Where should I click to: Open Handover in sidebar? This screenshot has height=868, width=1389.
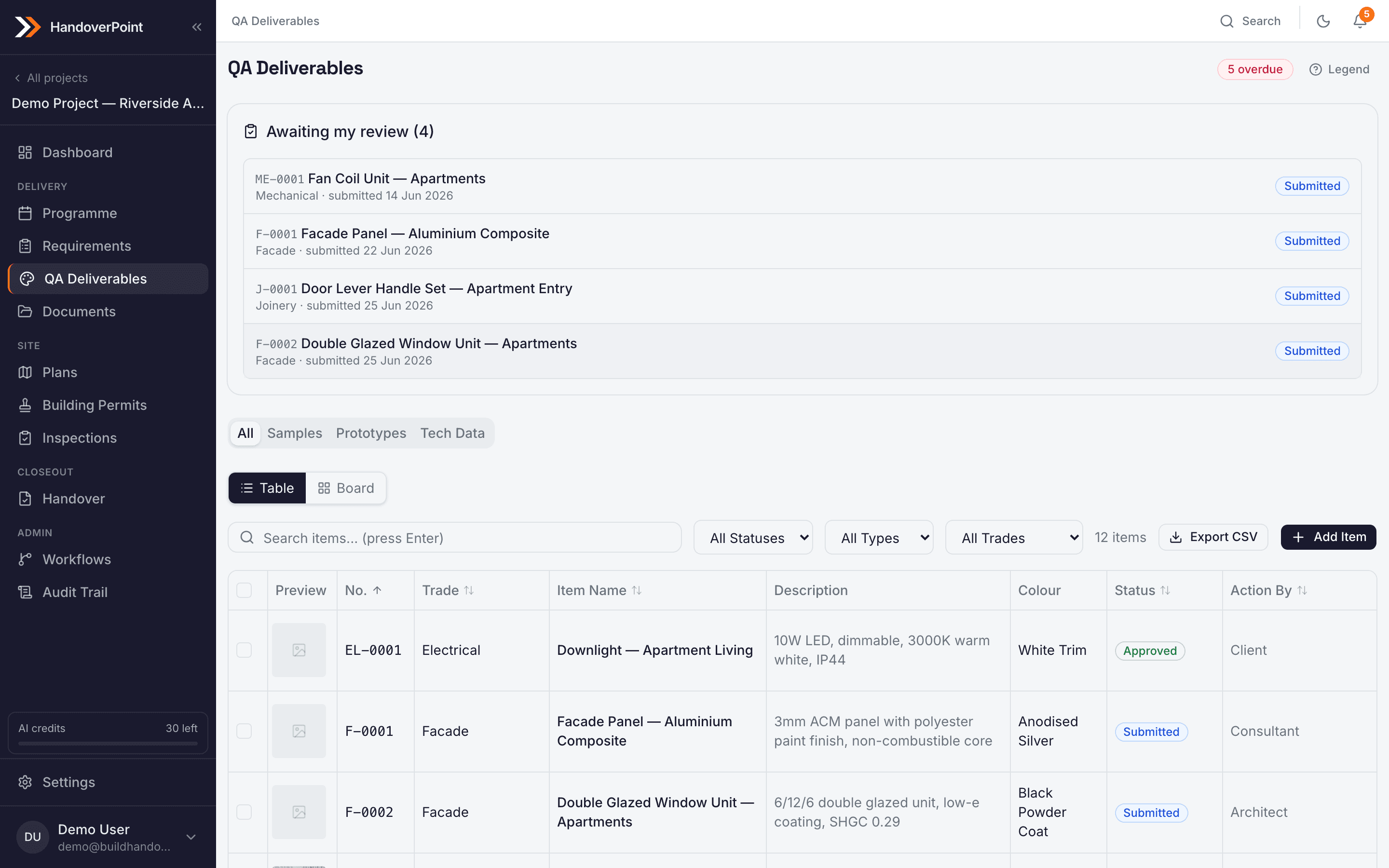click(x=108, y=498)
